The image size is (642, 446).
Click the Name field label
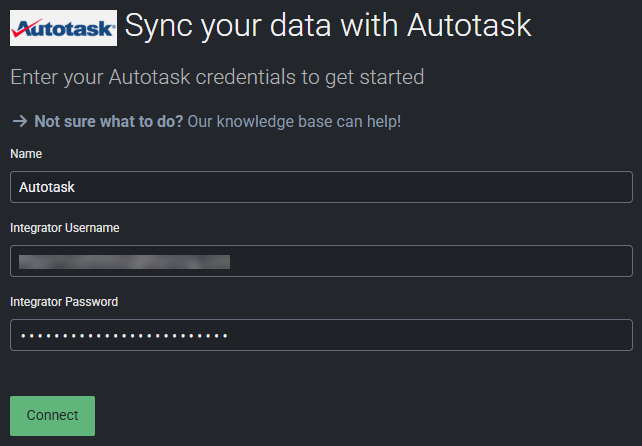[26, 154]
